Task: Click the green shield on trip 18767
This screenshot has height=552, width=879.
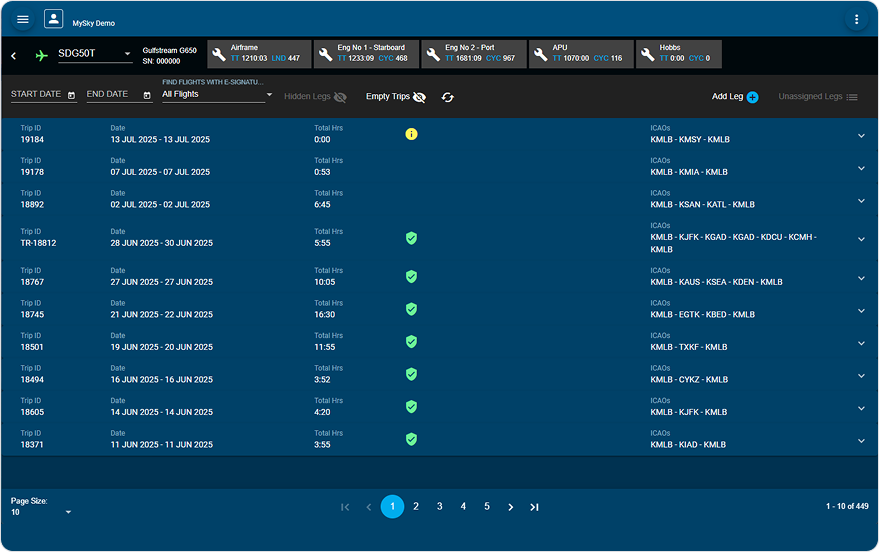Action: [x=411, y=276]
